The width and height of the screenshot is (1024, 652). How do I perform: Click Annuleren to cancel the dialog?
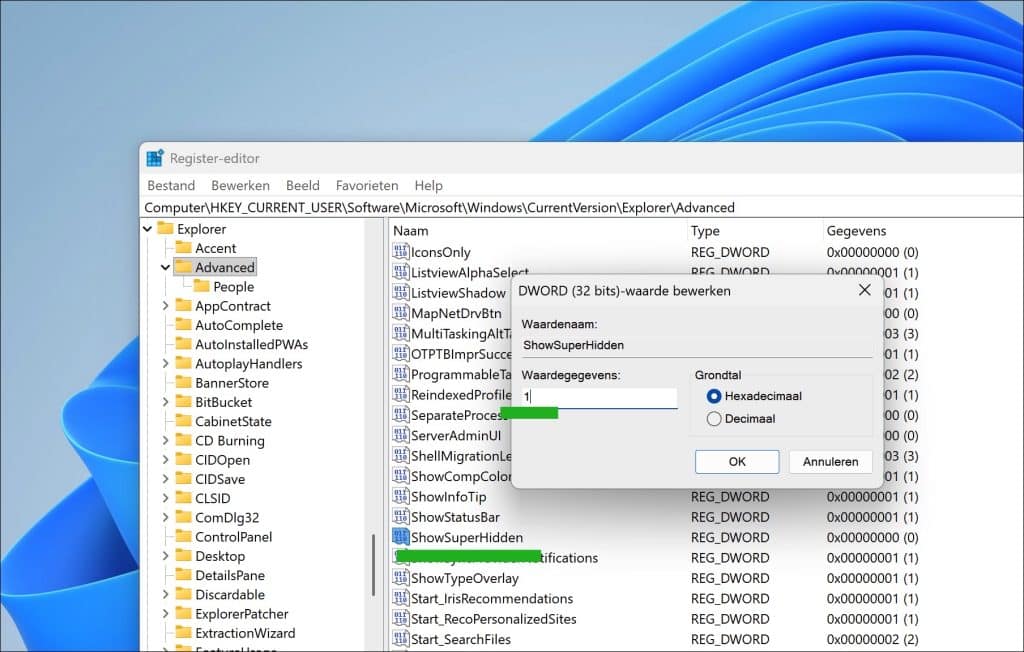click(x=831, y=461)
